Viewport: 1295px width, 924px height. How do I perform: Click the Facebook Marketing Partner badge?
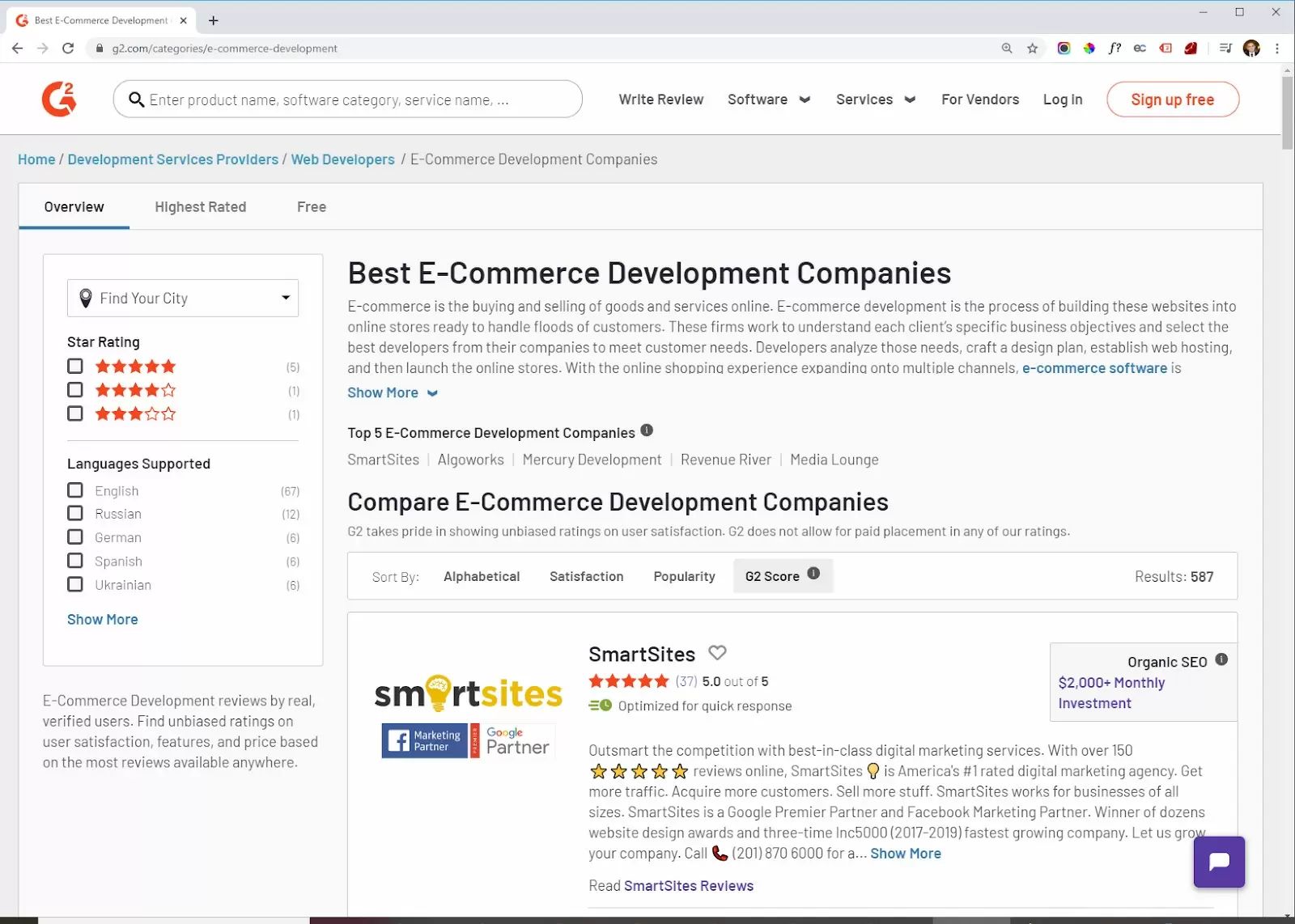425,740
